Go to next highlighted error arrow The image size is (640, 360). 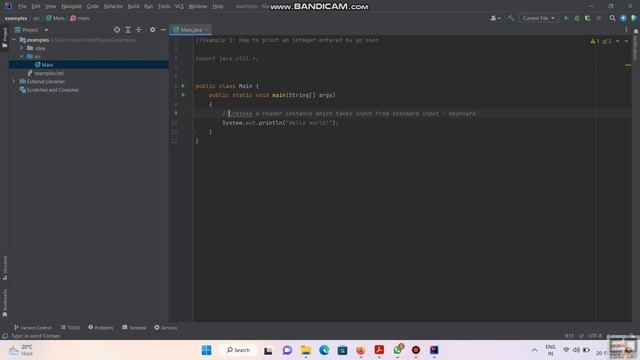tap(626, 41)
